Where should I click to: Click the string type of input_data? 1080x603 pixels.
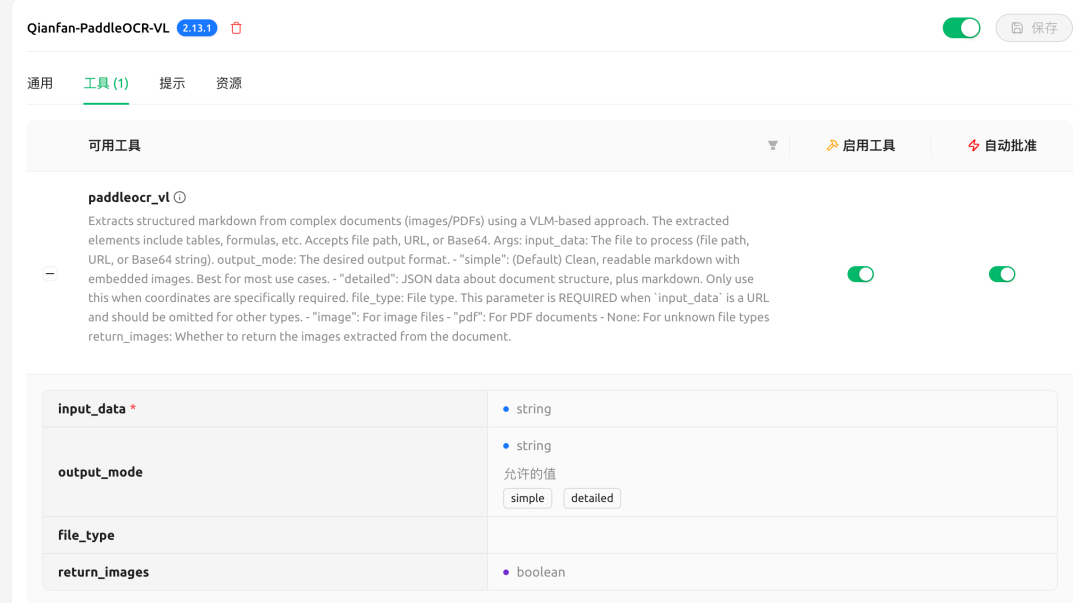tap(534, 409)
